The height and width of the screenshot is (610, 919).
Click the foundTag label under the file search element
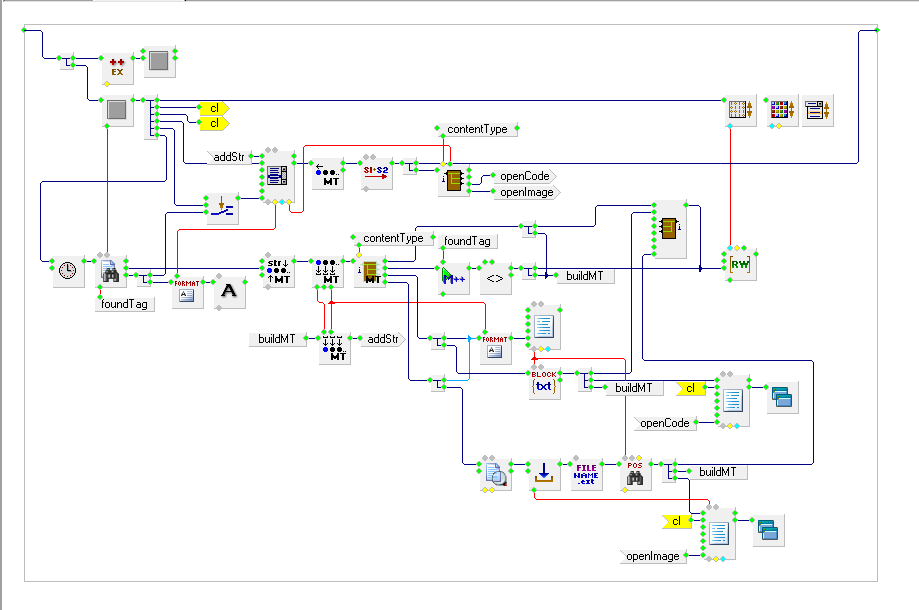pyautogui.click(x=124, y=304)
